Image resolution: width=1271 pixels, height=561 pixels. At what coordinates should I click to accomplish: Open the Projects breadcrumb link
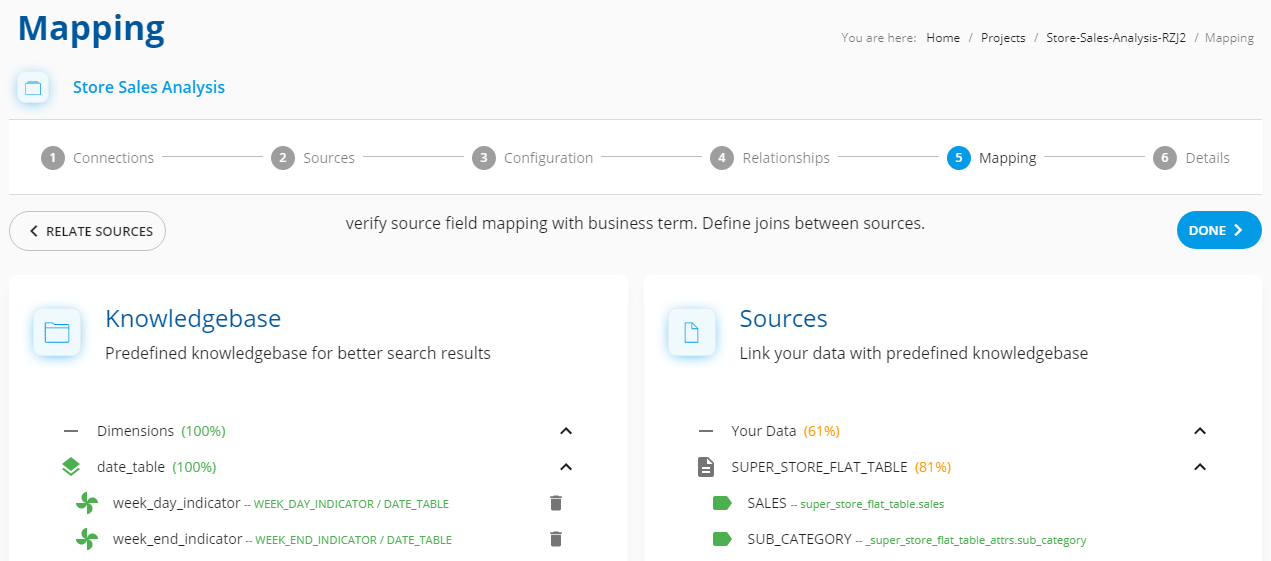click(1003, 38)
